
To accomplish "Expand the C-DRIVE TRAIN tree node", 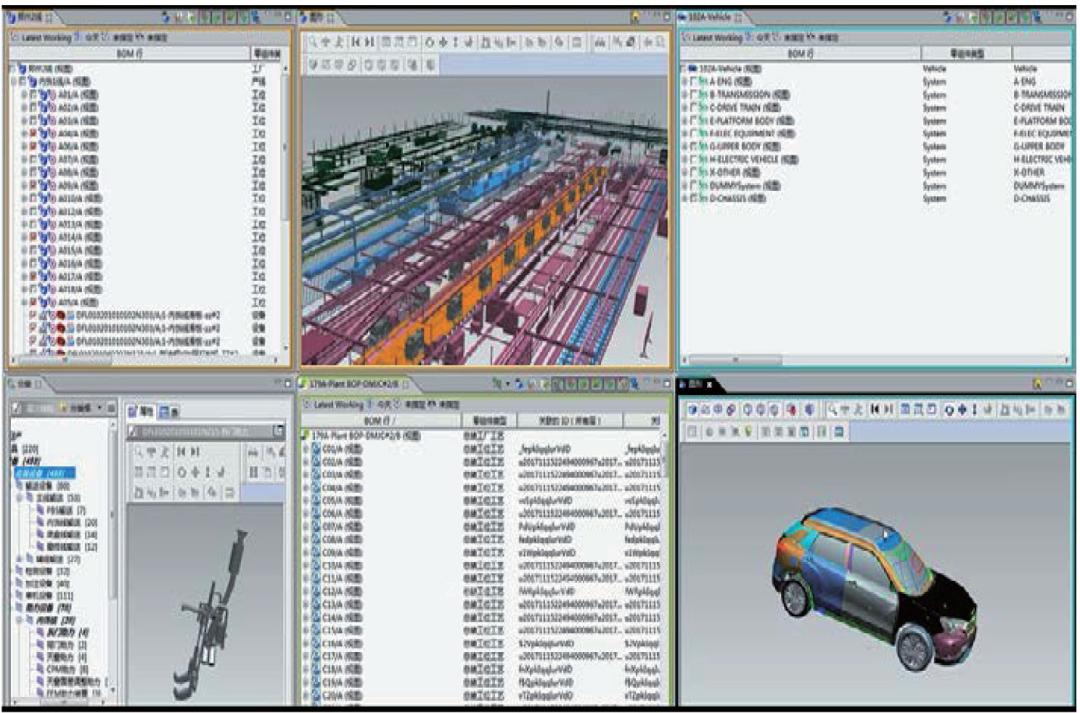I will [685, 107].
